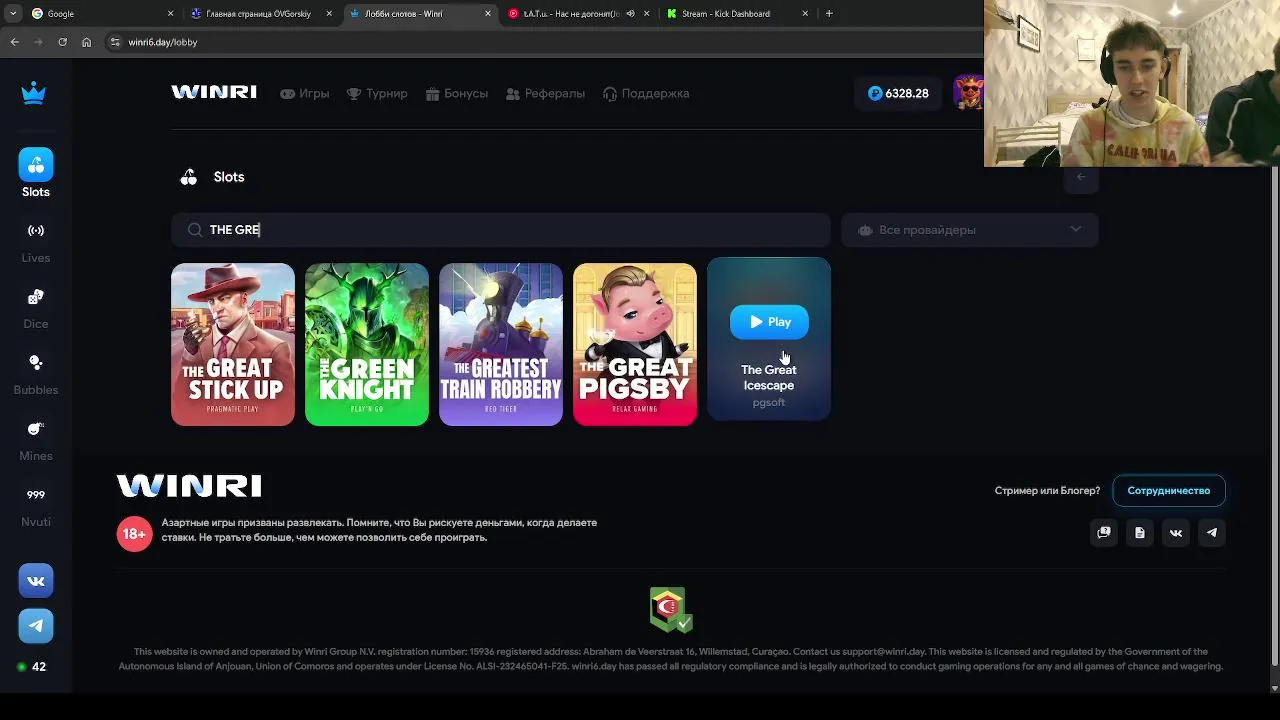
Task: Open the Mines game in sidebar
Action: (36, 441)
